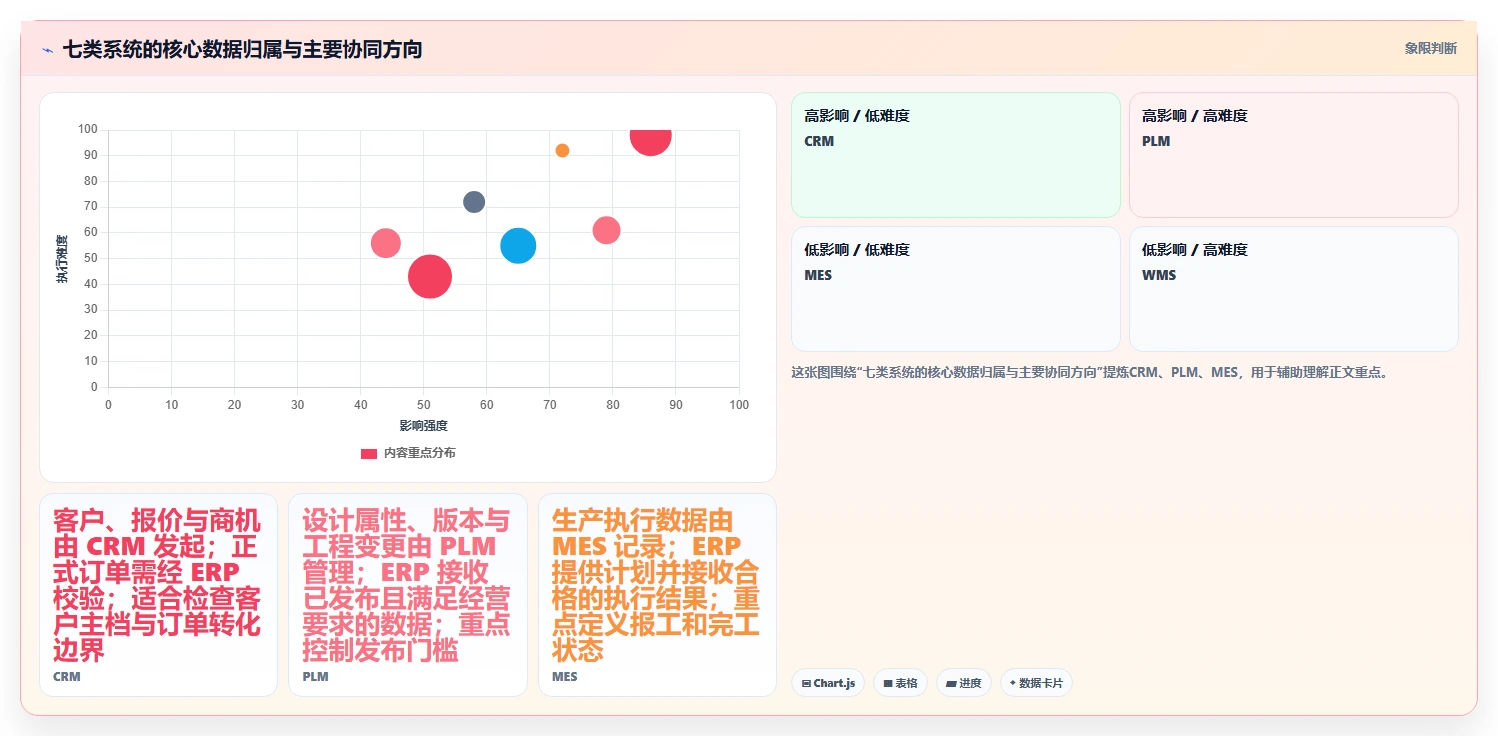The height and width of the screenshot is (736, 1498).
Task: Open the red CRM customer and quote card
Action: click(158, 595)
